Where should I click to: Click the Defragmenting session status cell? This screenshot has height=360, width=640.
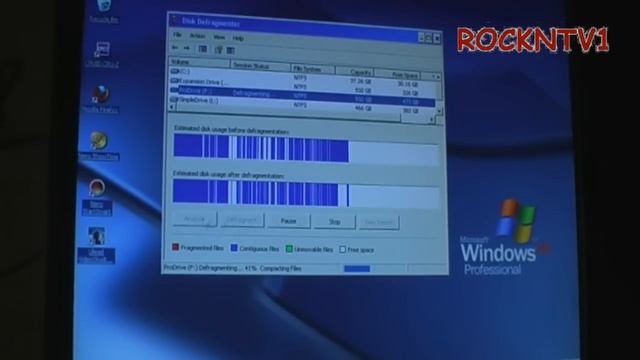click(x=253, y=93)
